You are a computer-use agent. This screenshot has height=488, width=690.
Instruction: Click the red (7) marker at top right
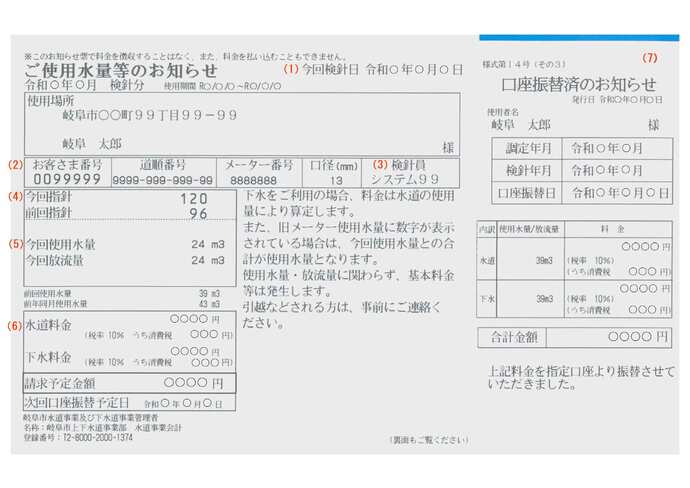pyautogui.click(x=650, y=58)
